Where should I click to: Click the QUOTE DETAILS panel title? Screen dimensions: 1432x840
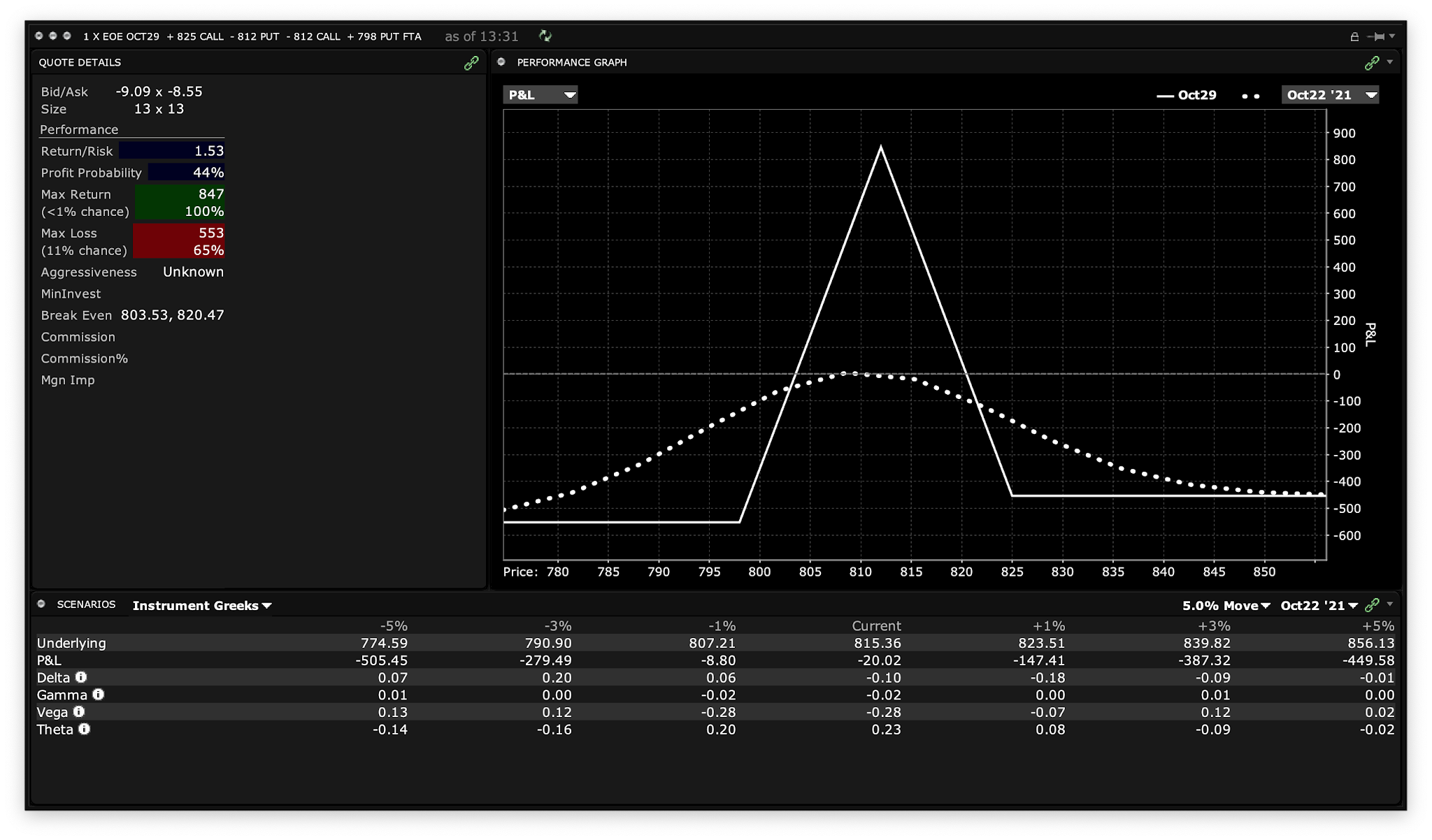80,62
